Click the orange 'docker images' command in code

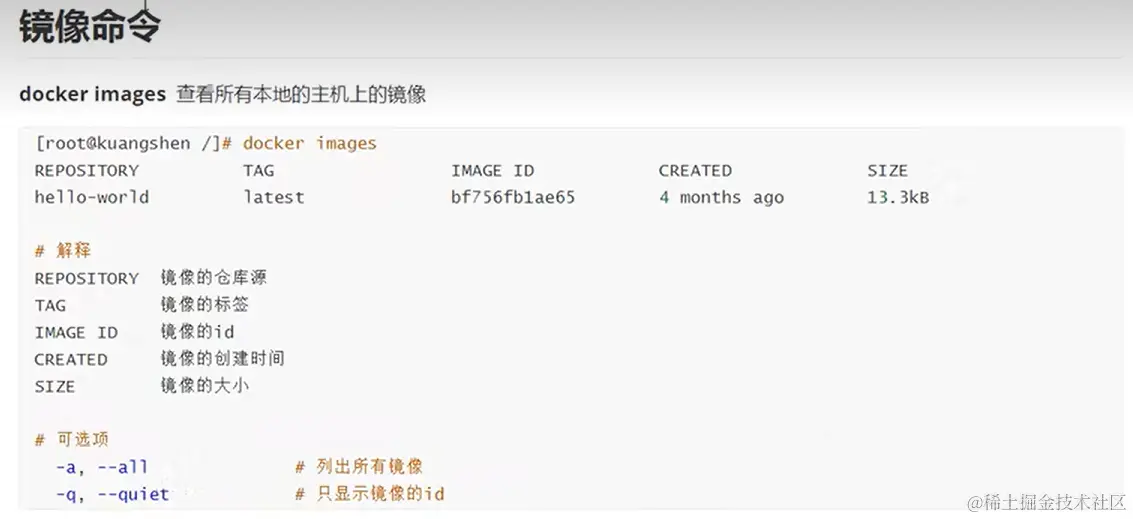click(x=310, y=144)
